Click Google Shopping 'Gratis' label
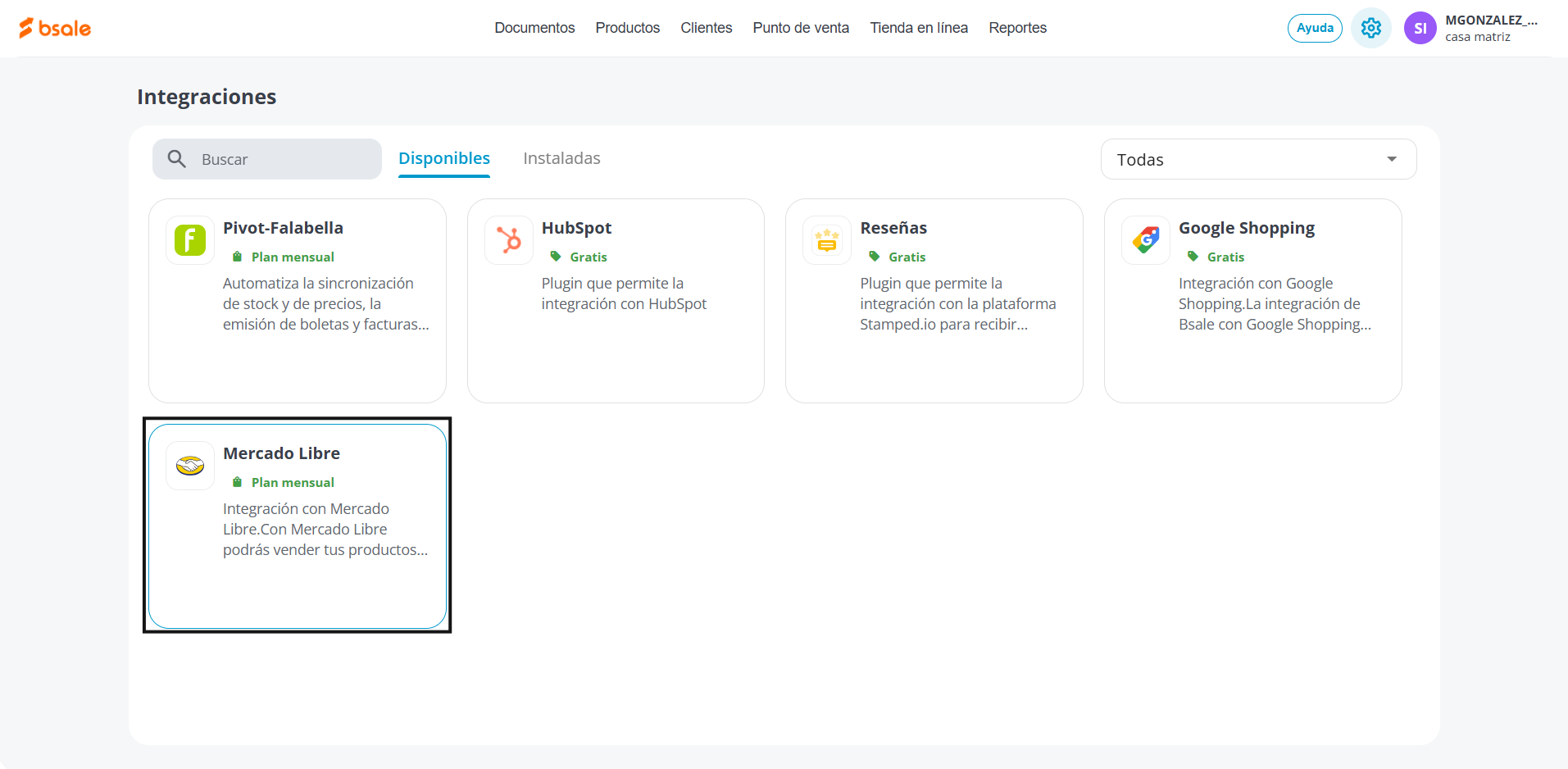 pyautogui.click(x=1225, y=257)
